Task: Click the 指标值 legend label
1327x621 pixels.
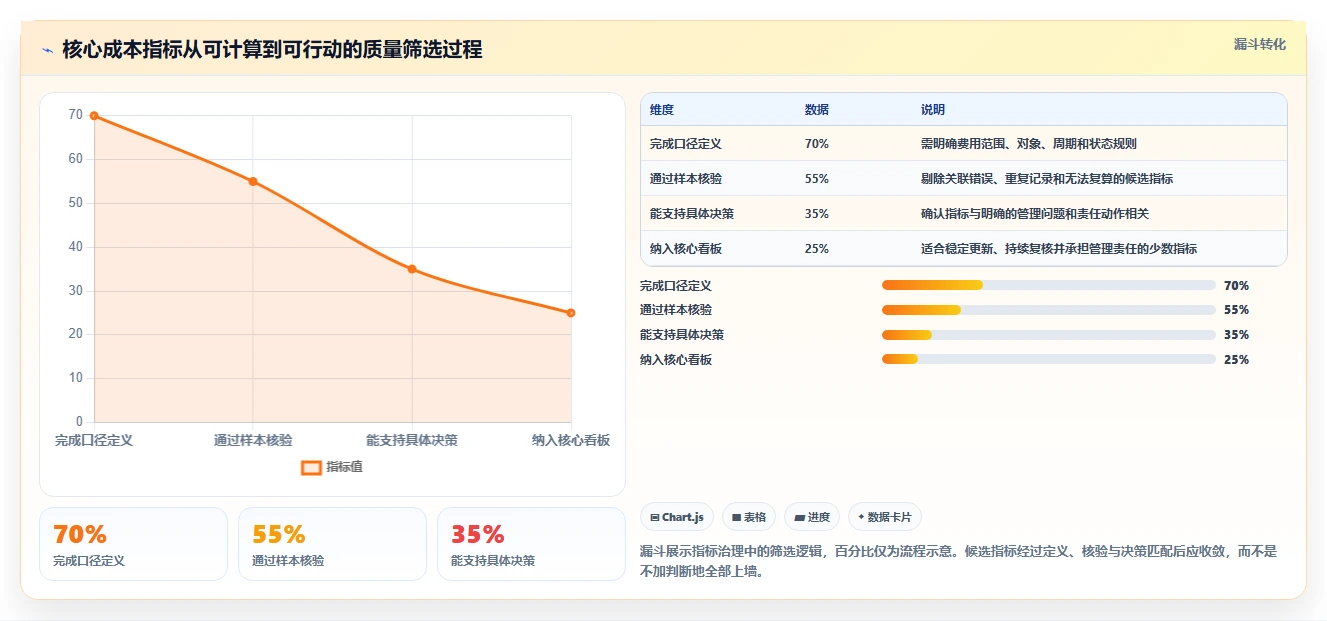Action: click(x=345, y=467)
